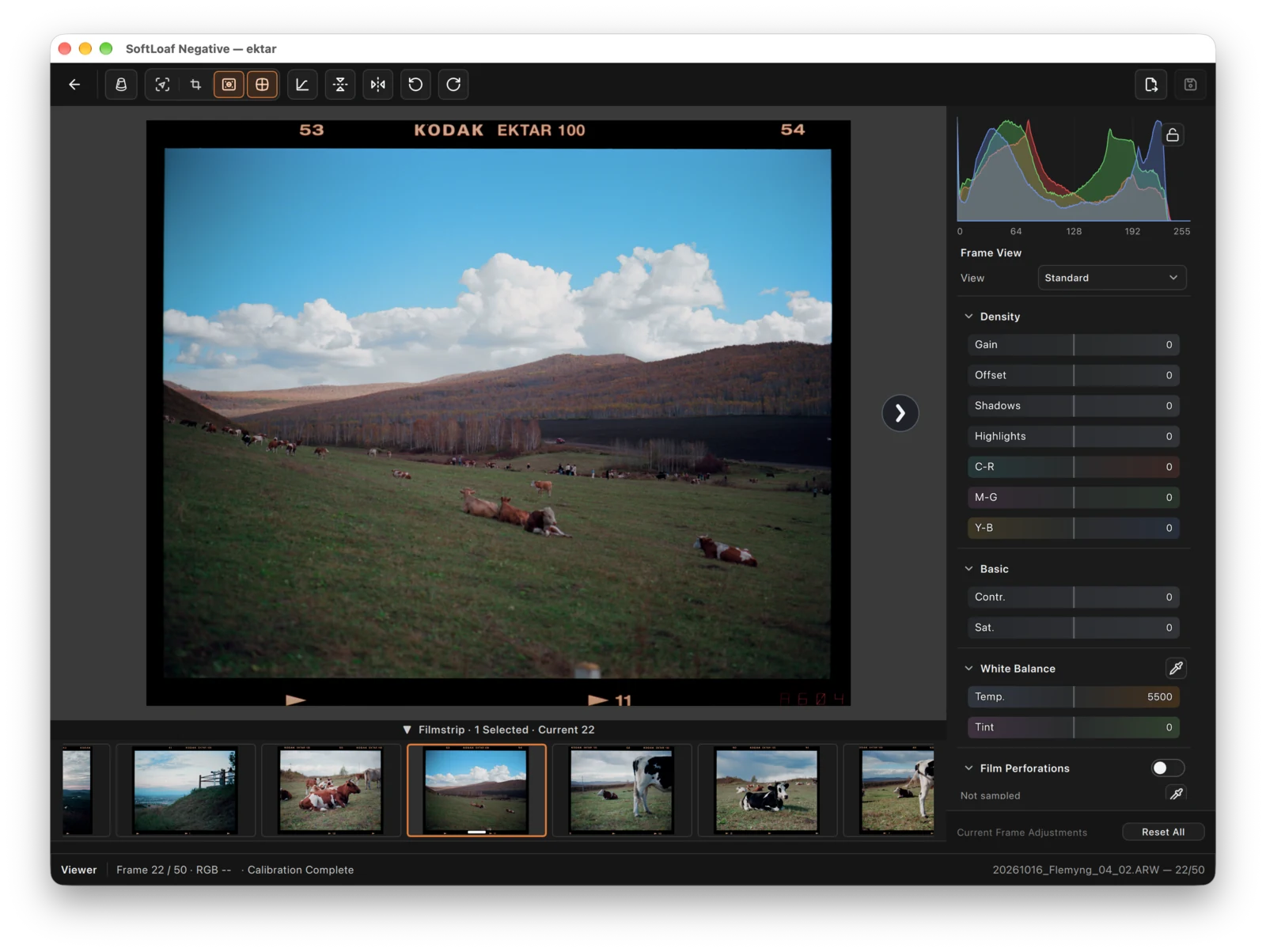Collapse the White Balance section
This screenshot has width=1266, height=952.
pos(968,669)
